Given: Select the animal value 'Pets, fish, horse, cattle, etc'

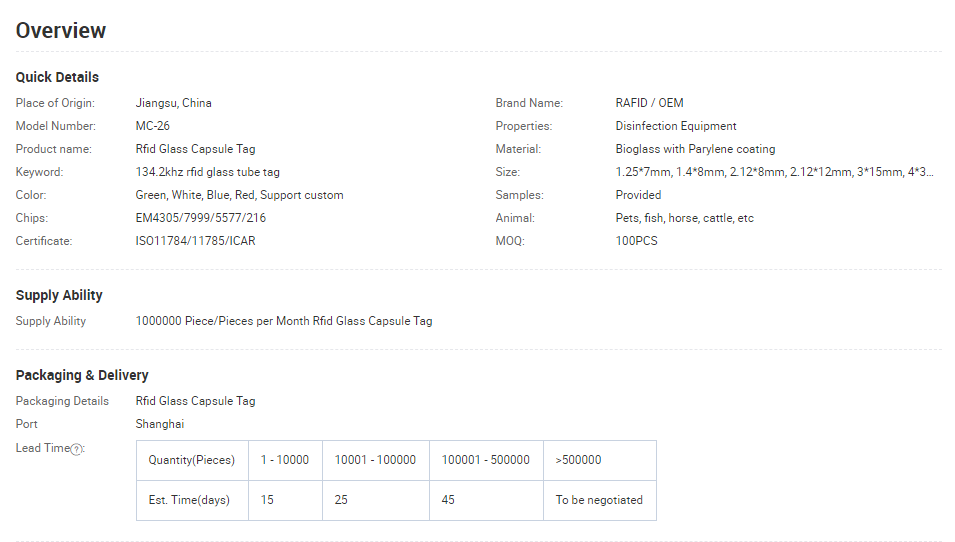Looking at the screenshot, I should (x=685, y=218).
